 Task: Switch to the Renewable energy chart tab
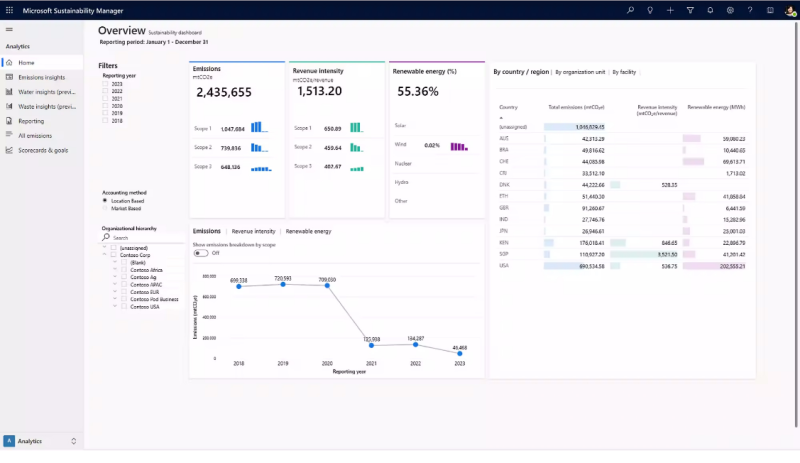pos(308,231)
